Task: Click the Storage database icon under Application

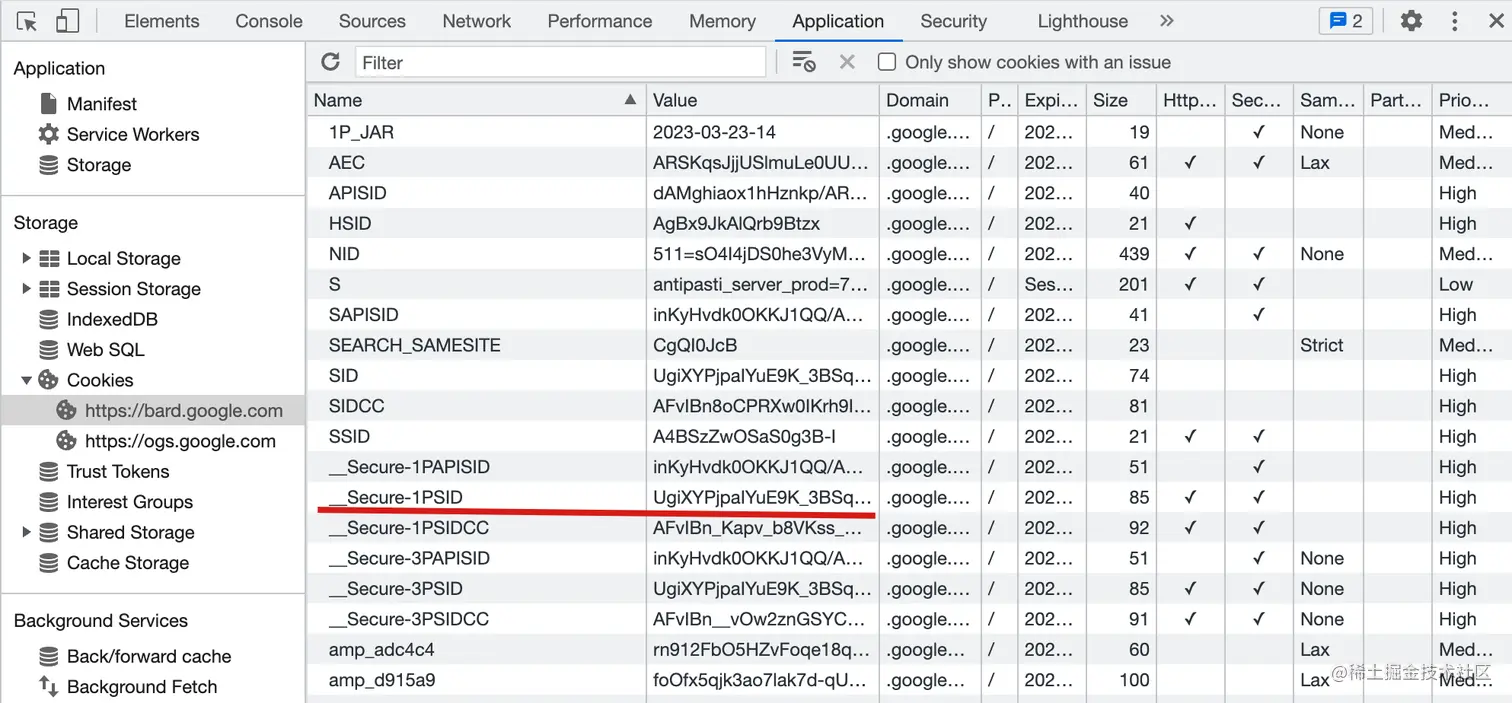Action: (x=48, y=165)
